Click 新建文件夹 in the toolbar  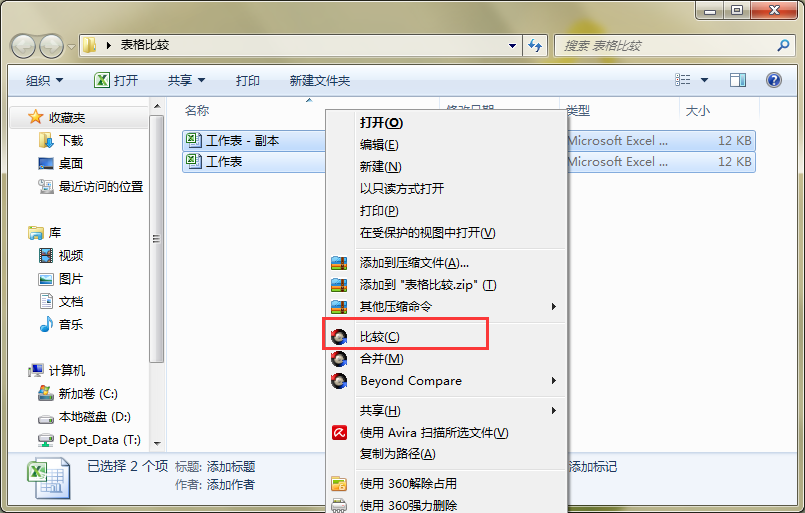[x=320, y=81]
